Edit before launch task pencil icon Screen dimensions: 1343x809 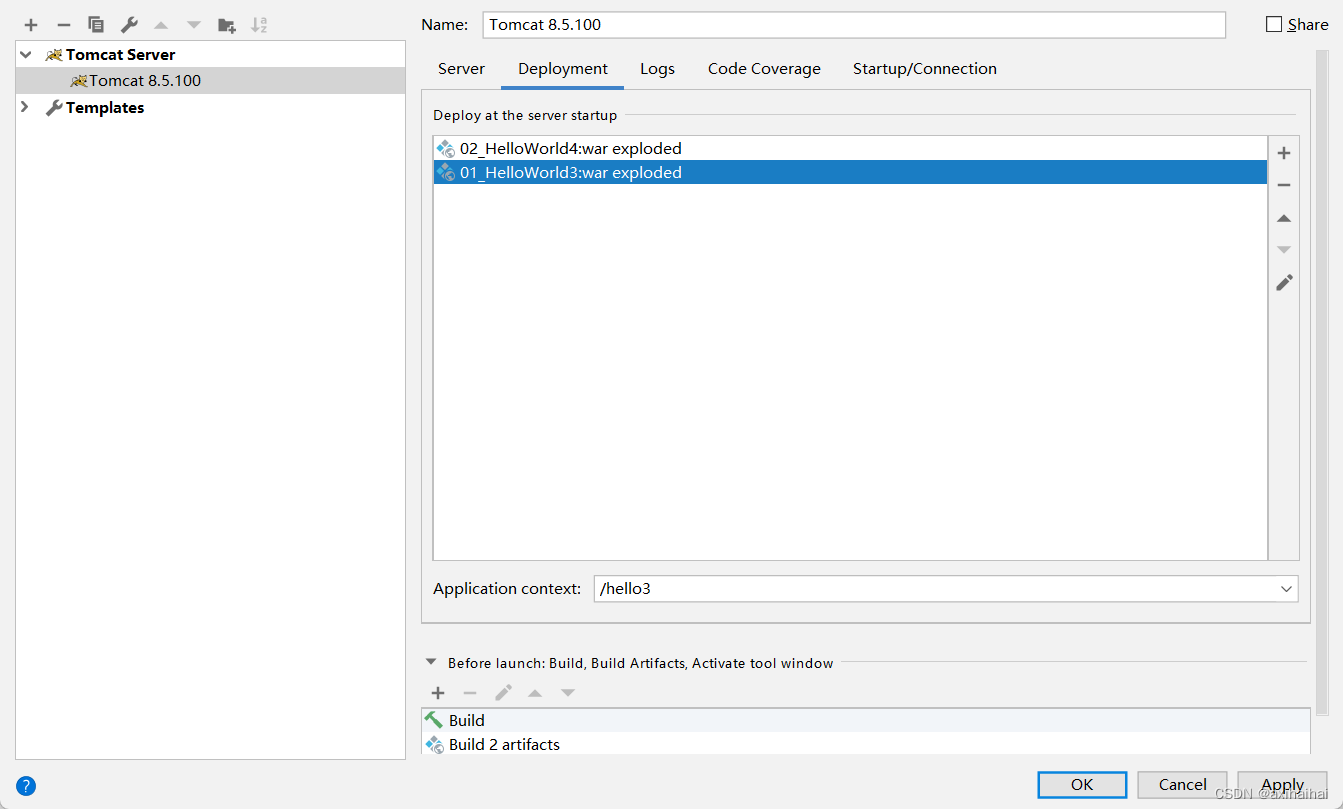coord(503,693)
